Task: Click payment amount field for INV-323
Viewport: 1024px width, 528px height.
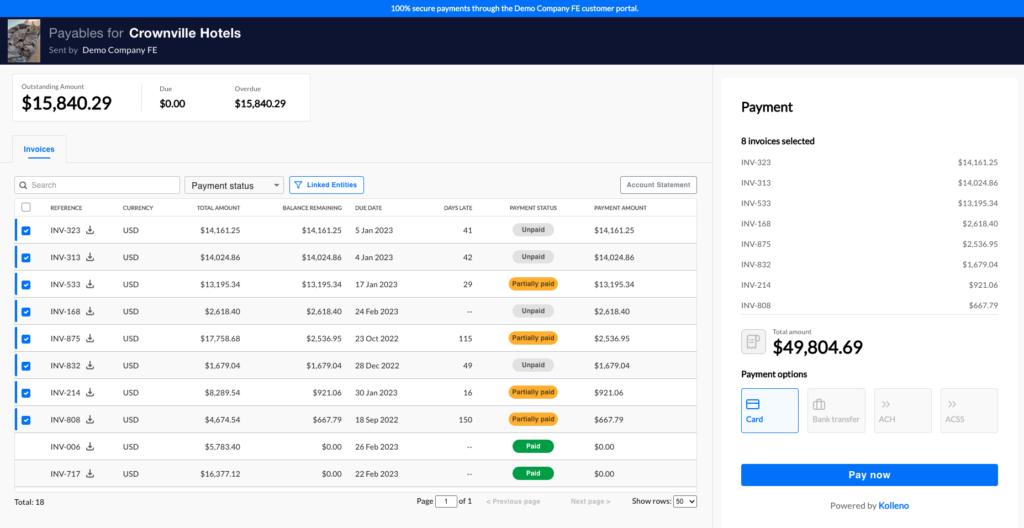Action: (614, 230)
